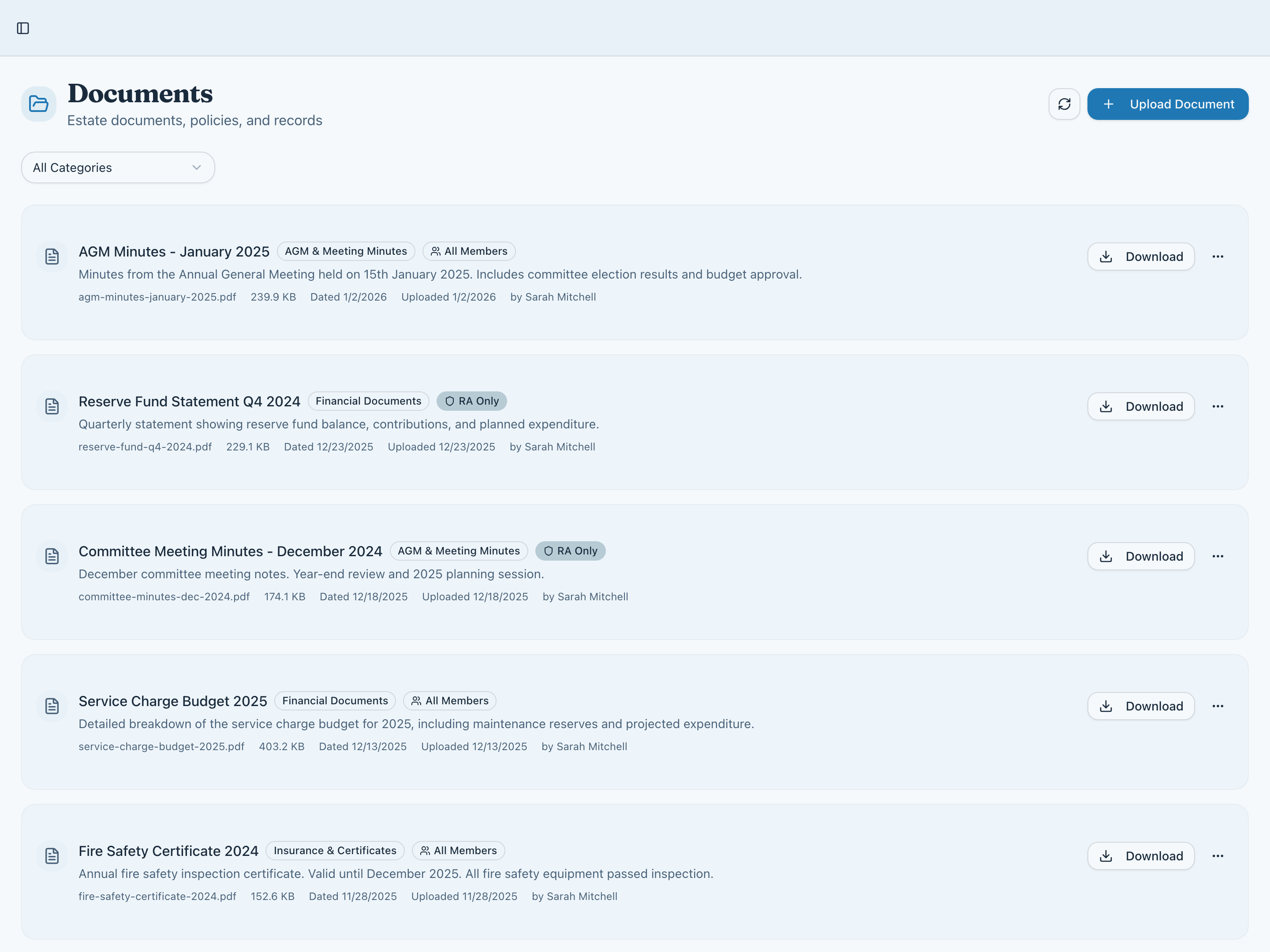This screenshot has height=952, width=1270.
Task: Click Financial Documents tag on Service Charge Budget
Action: pyautogui.click(x=335, y=701)
